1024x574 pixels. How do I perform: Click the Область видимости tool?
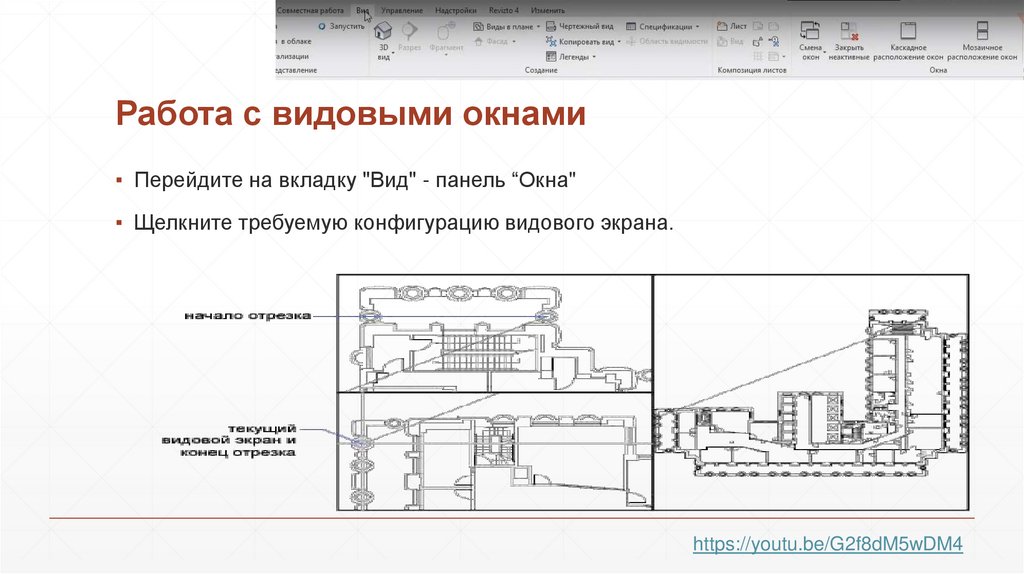point(667,41)
